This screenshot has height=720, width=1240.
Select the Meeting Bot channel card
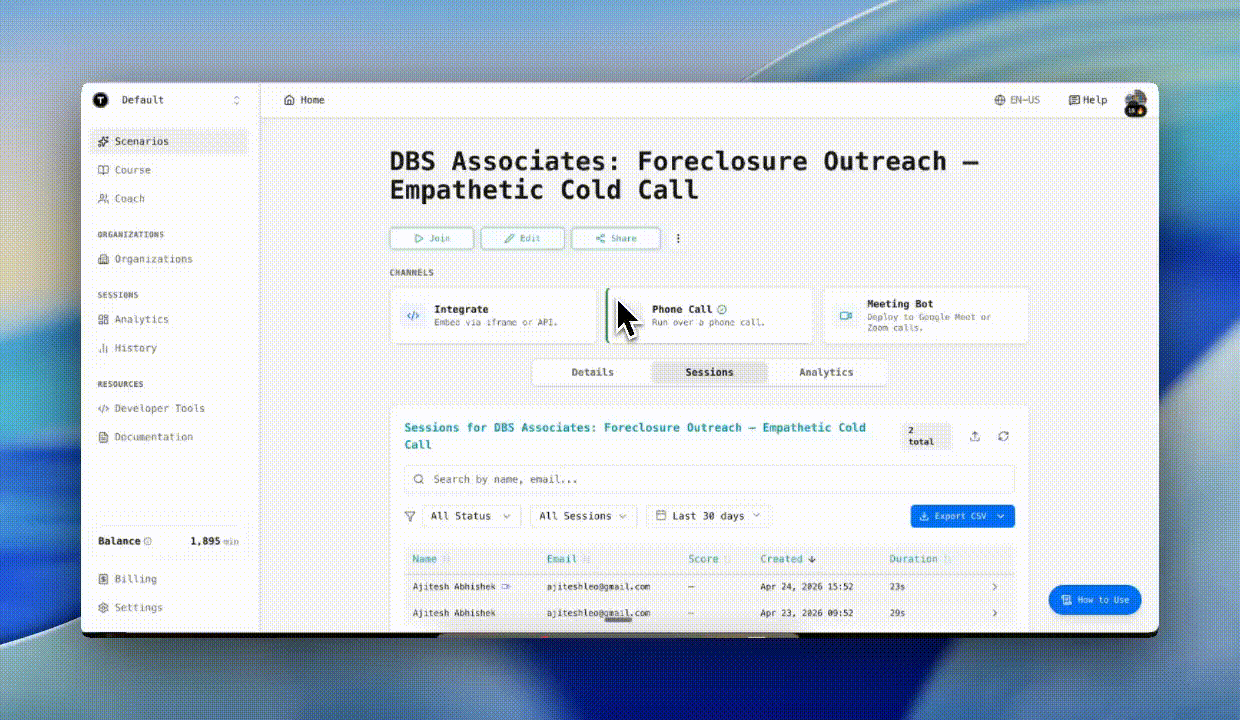(925, 316)
